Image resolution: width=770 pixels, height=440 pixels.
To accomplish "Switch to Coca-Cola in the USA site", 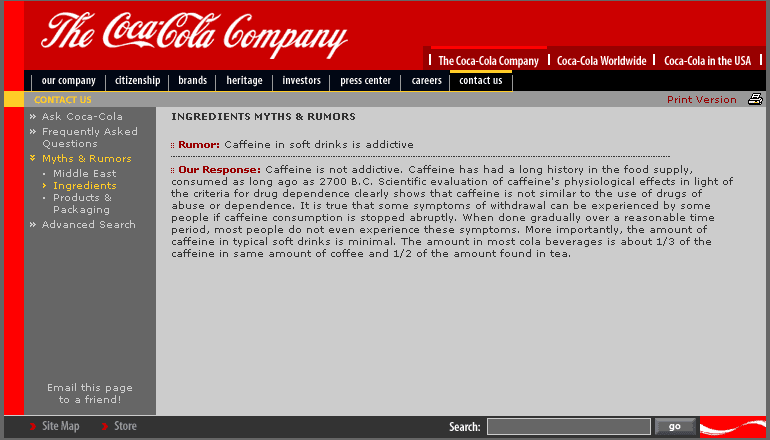I will tap(707, 61).
